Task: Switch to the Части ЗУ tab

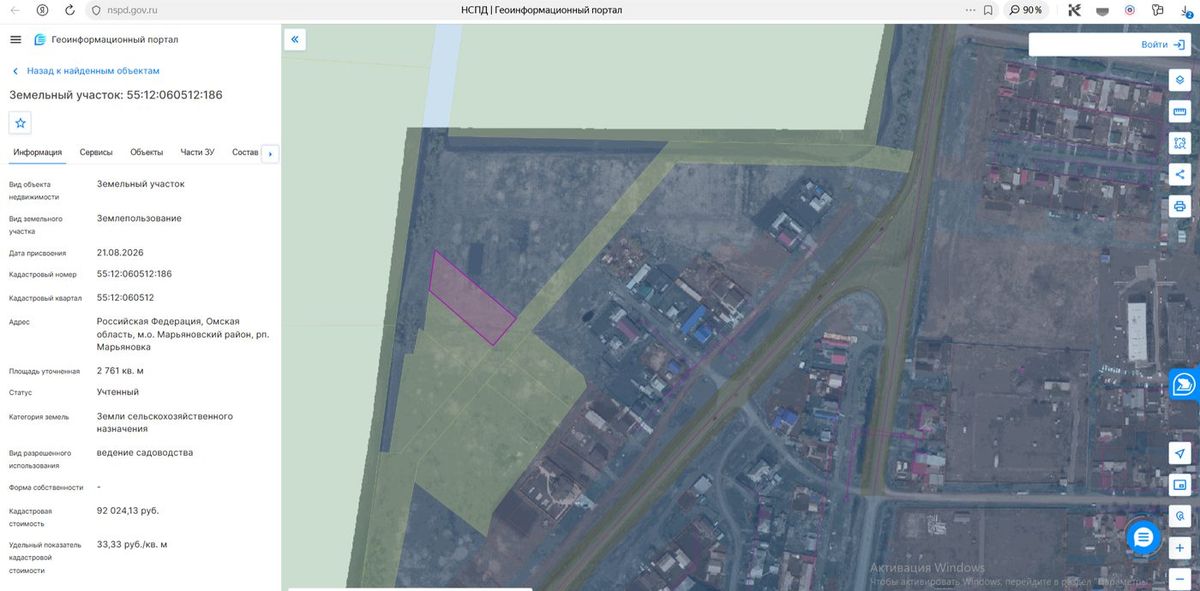Action: click(x=197, y=152)
